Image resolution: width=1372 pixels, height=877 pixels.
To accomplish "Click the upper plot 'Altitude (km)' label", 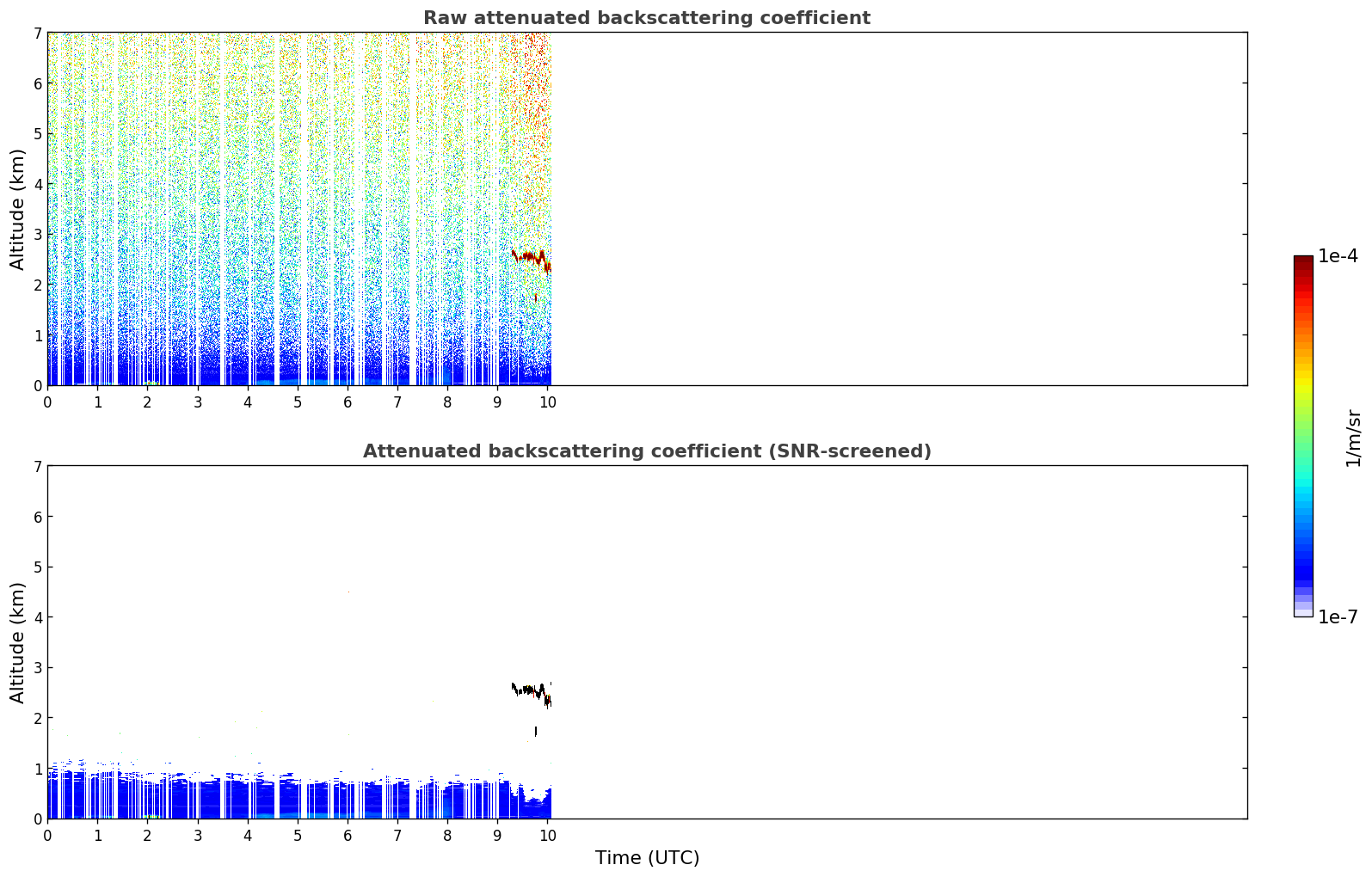I will pos(18,209).
